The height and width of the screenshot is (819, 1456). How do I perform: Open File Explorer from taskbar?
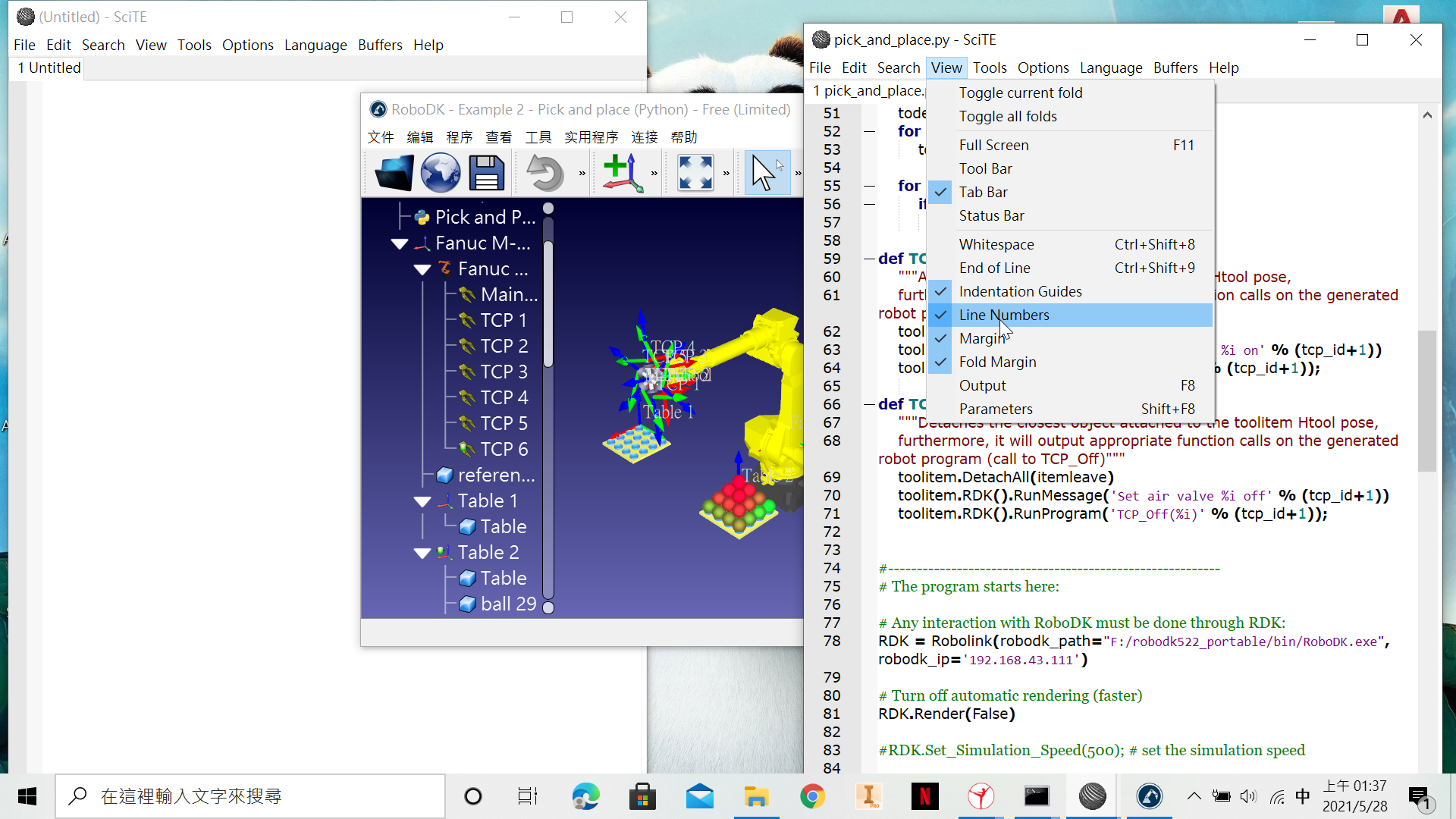(755, 796)
